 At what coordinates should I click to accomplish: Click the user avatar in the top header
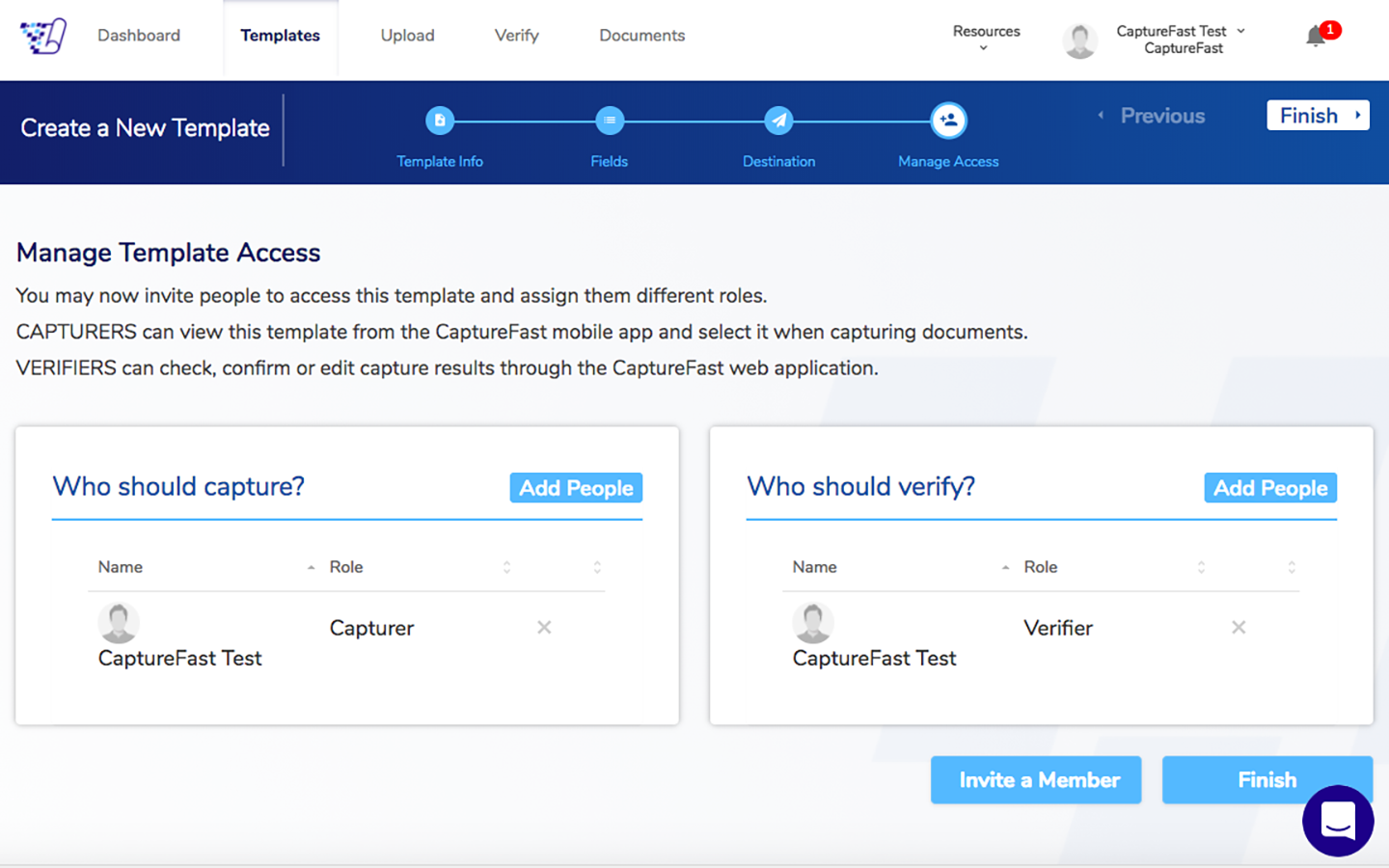click(1079, 41)
